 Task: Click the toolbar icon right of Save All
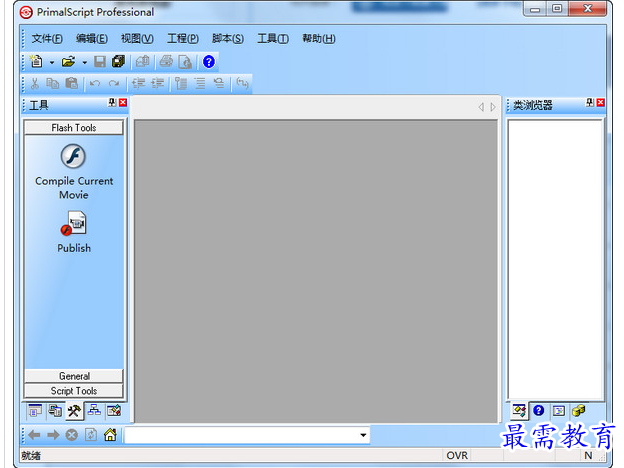click(142, 62)
